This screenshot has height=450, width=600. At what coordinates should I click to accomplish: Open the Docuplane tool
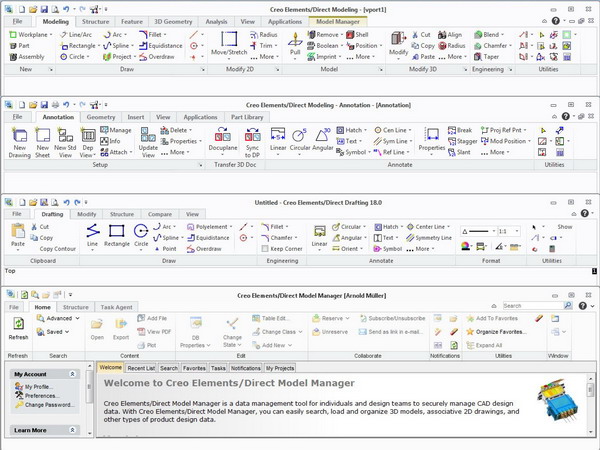pyautogui.click(x=223, y=141)
